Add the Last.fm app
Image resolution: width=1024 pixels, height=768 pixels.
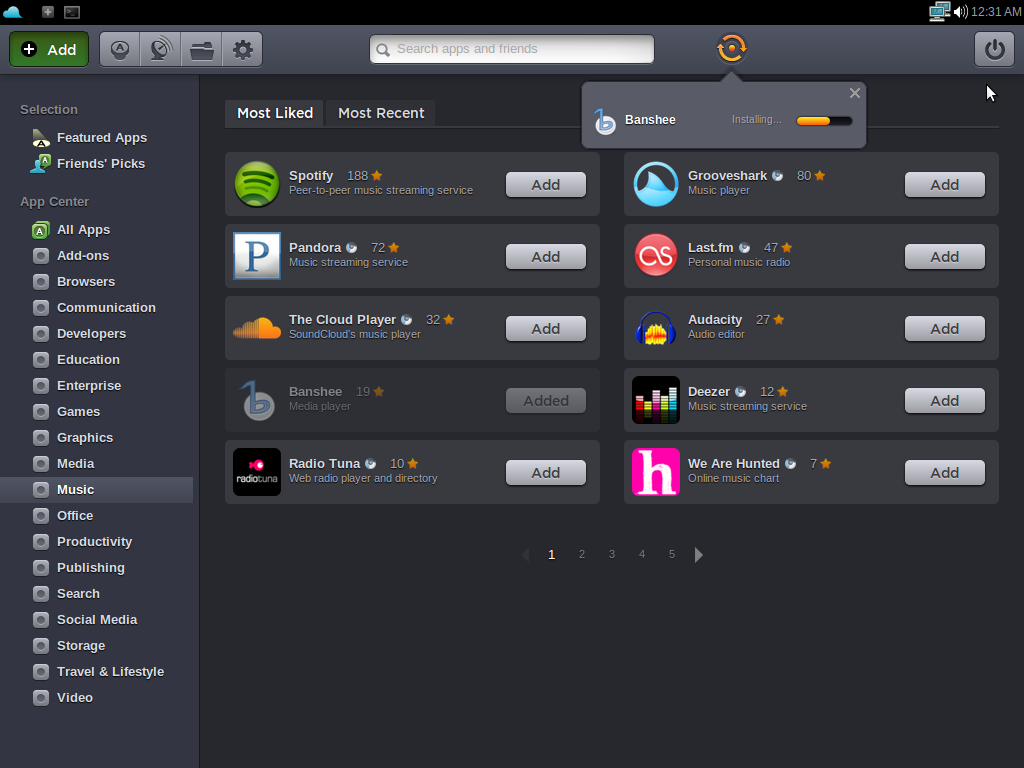point(944,257)
